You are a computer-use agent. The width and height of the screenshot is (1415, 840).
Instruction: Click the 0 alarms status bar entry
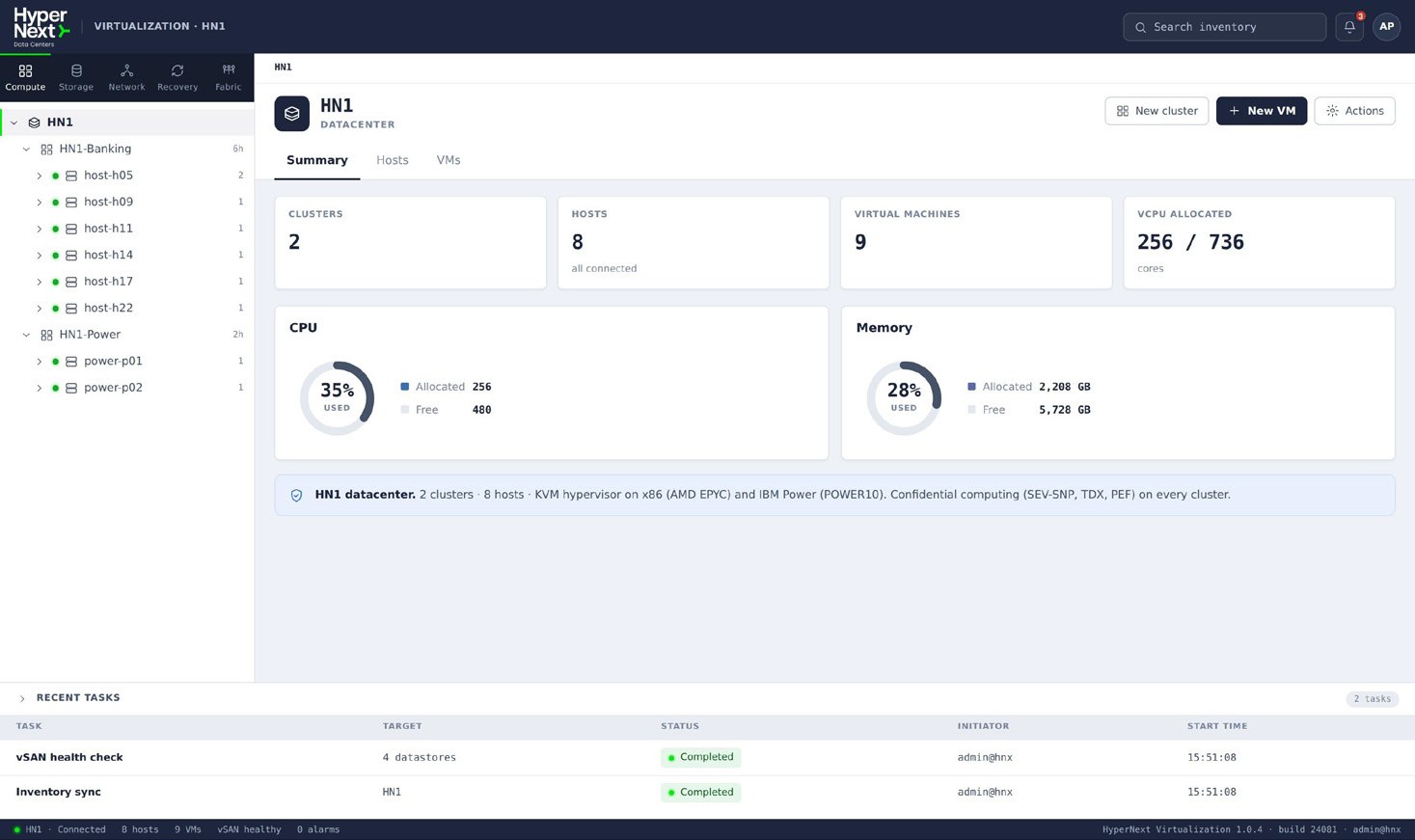coord(318,830)
